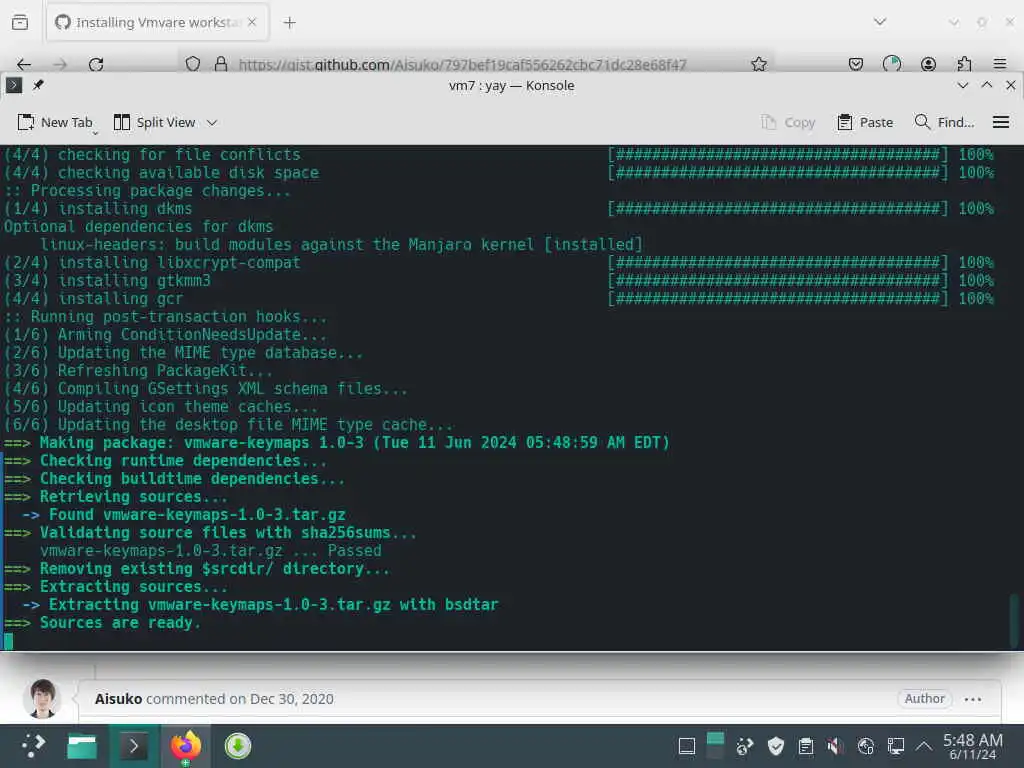Click the Copy toolbar button

(x=788, y=122)
